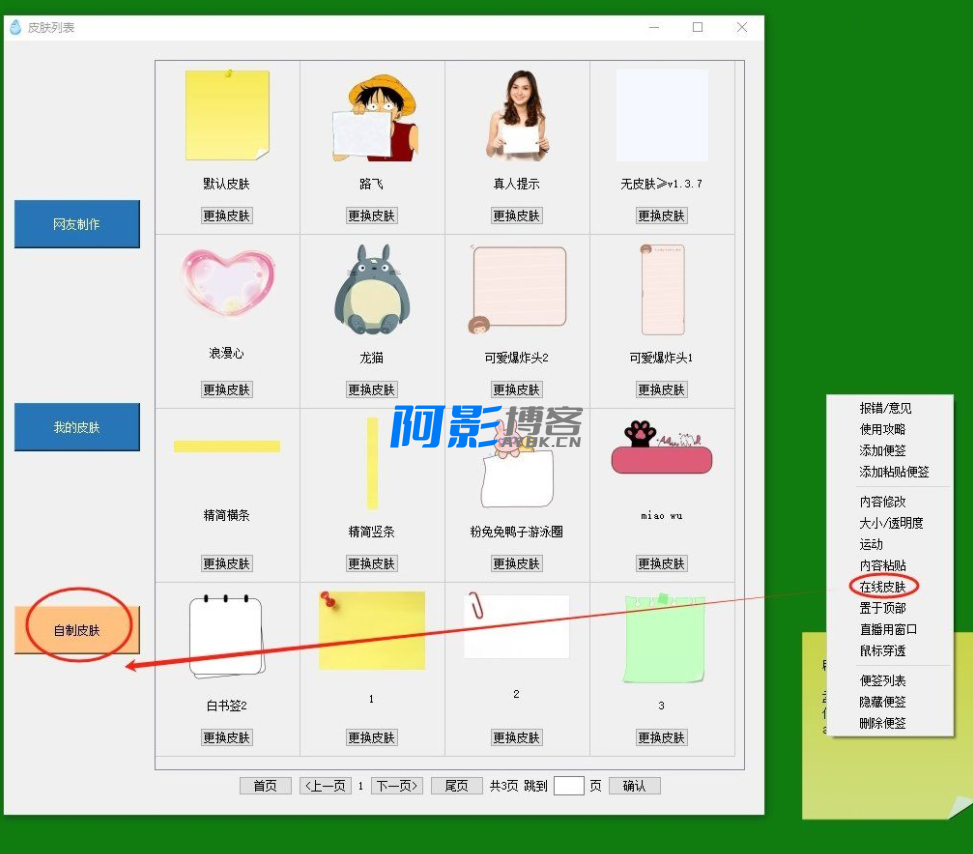Image resolution: width=973 pixels, height=854 pixels.
Task: Jump to the last page via 尾页
Action: pyautogui.click(x=456, y=786)
